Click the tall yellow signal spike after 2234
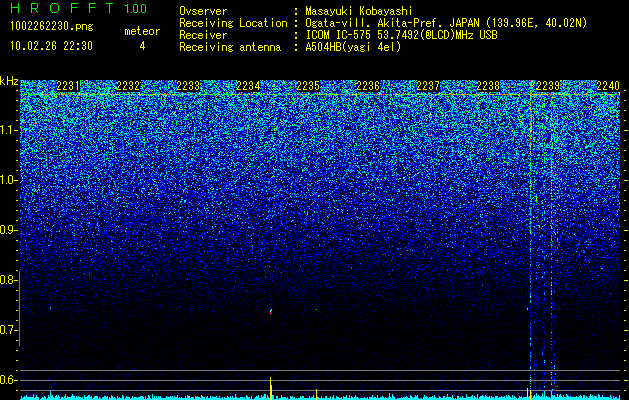 click(271, 388)
